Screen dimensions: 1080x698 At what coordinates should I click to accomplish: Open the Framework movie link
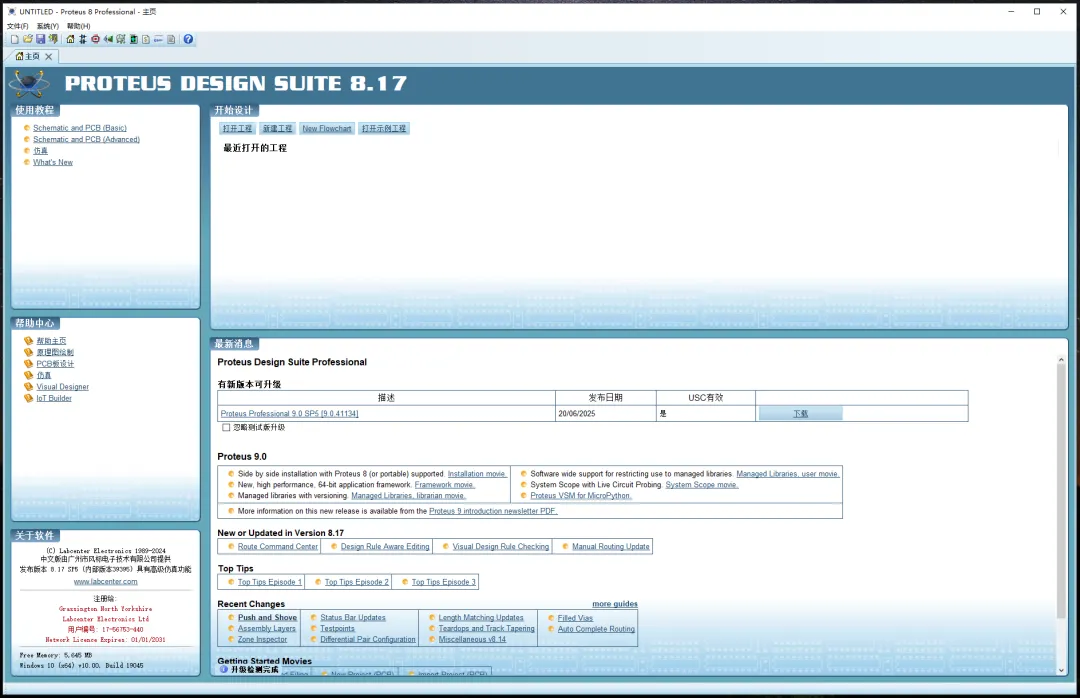click(444, 485)
